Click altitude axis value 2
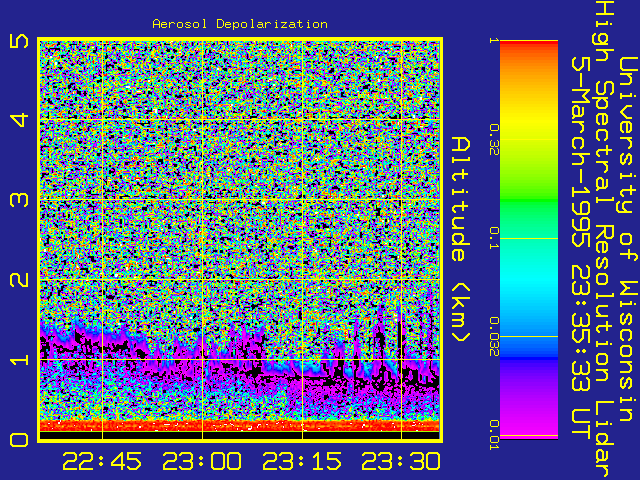This screenshot has height=480, width=640. 19,280
